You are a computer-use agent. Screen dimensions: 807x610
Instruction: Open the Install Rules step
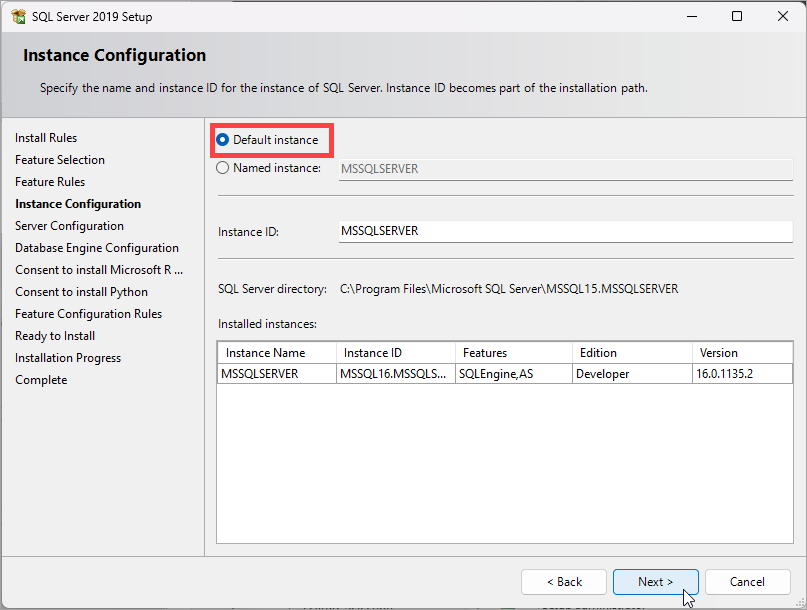46,138
